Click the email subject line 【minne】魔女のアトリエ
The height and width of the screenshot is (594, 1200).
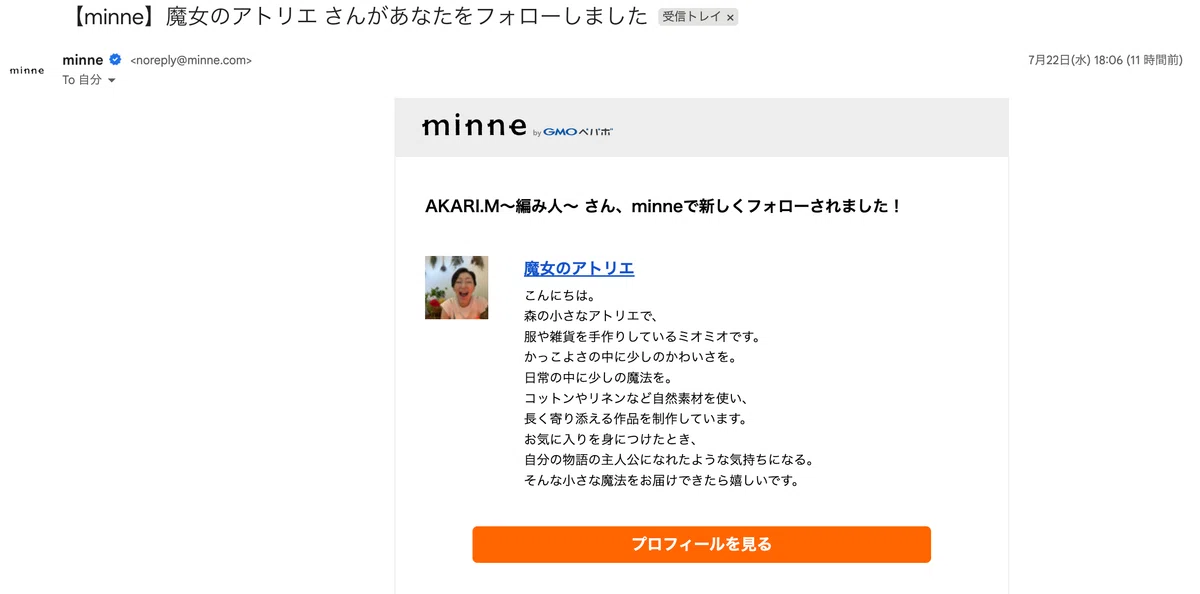click(x=360, y=17)
